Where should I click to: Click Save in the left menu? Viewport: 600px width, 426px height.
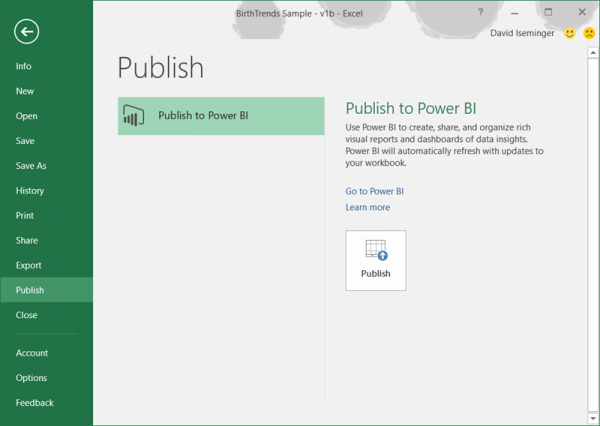(25, 141)
